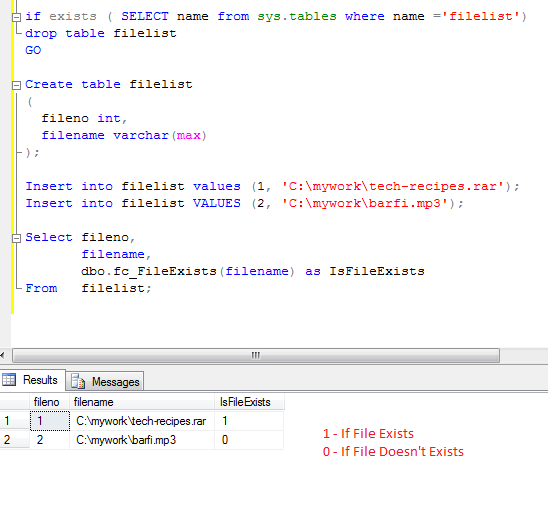549x508 pixels.
Task: Click 'varchar(max)' in the table definition
Action: 160,136
